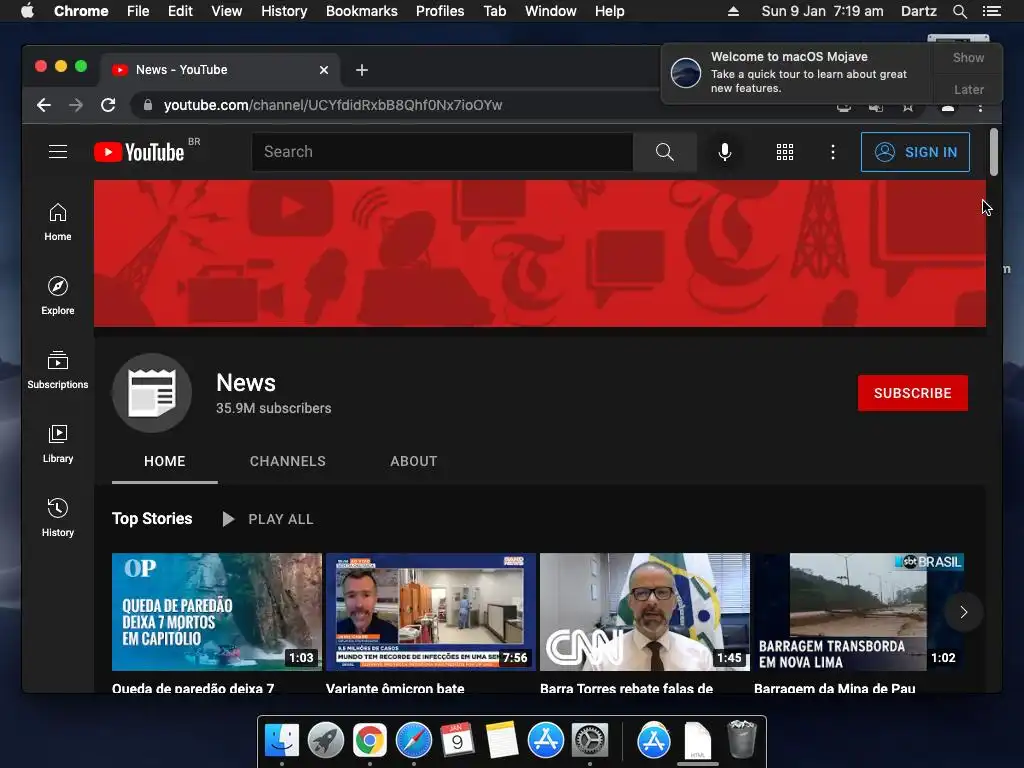
Task: Open the YouTube apps grid
Action: [784, 152]
